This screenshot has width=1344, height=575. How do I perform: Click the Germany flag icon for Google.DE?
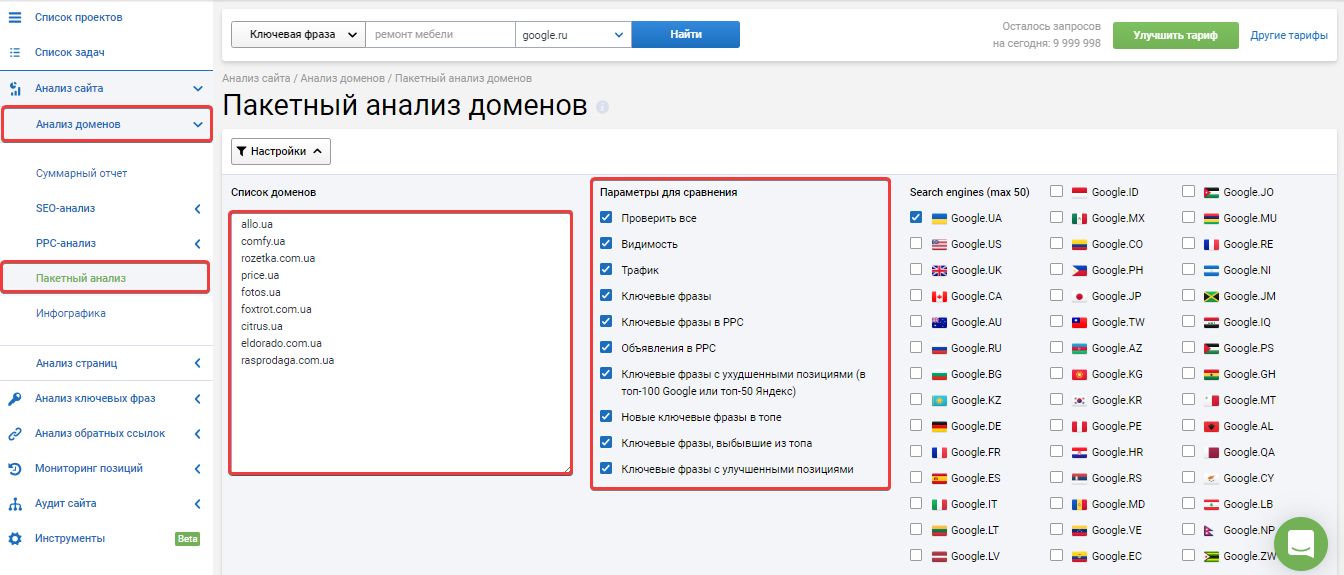tap(939, 426)
